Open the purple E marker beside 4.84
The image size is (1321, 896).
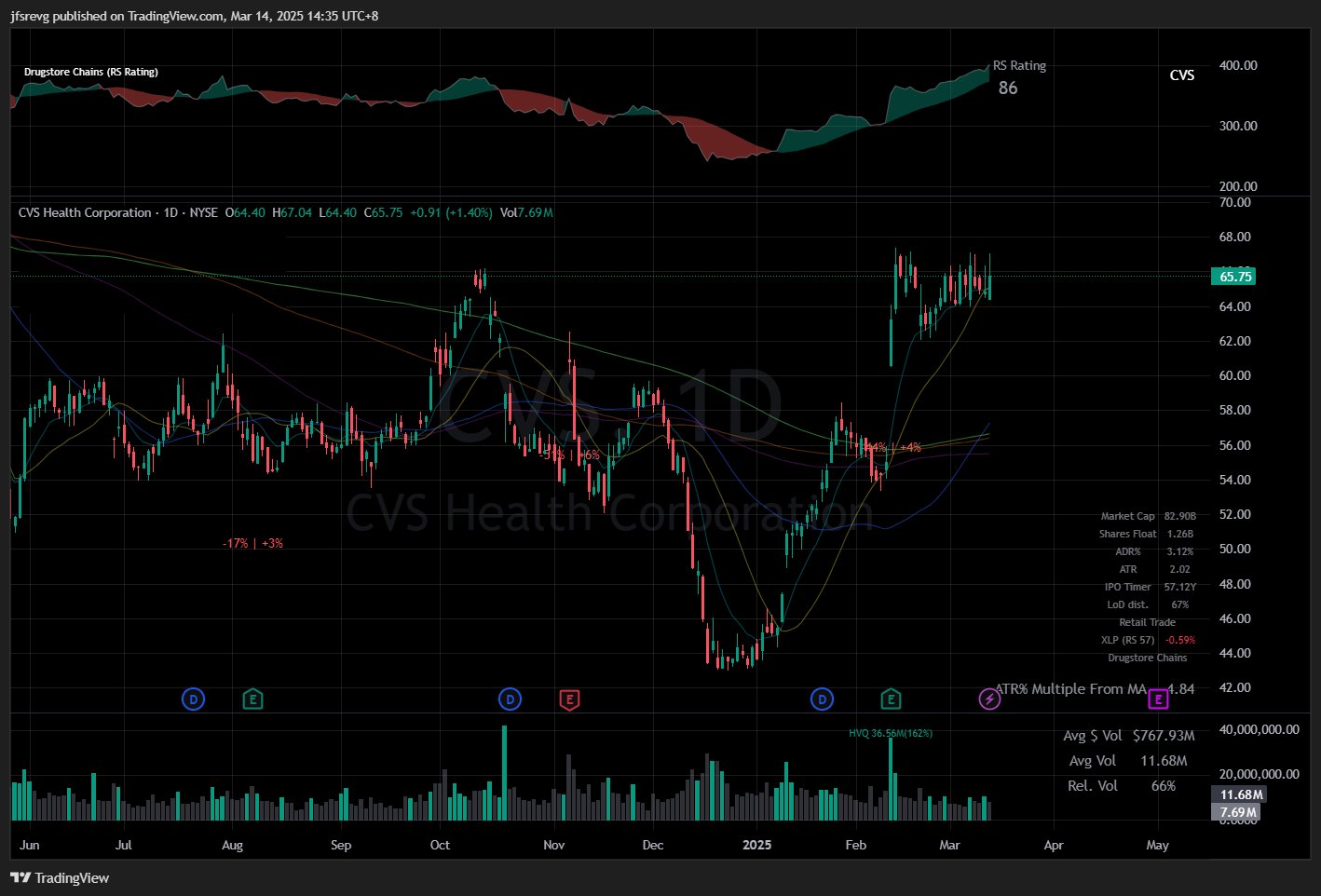pyautogui.click(x=1157, y=699)
